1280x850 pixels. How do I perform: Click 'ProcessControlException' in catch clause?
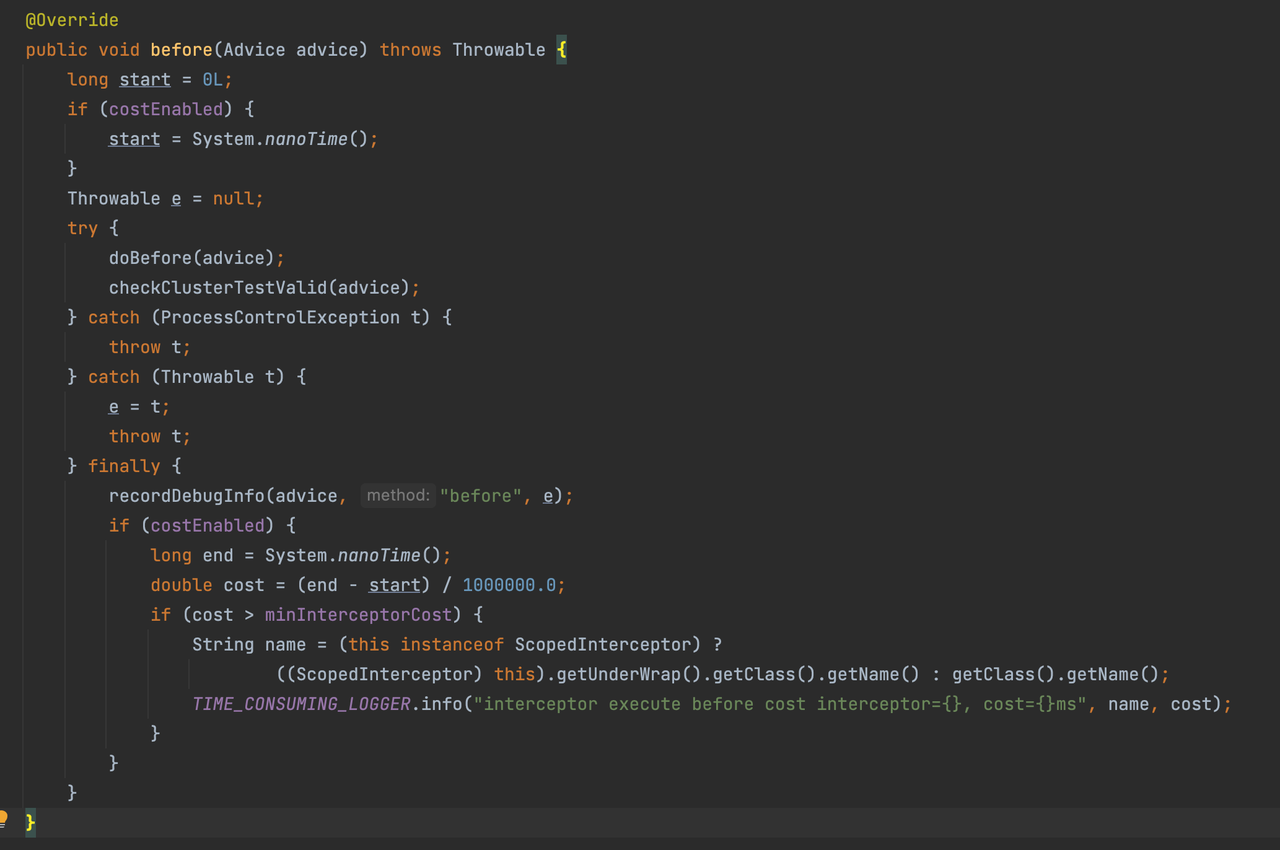[281, 318]
